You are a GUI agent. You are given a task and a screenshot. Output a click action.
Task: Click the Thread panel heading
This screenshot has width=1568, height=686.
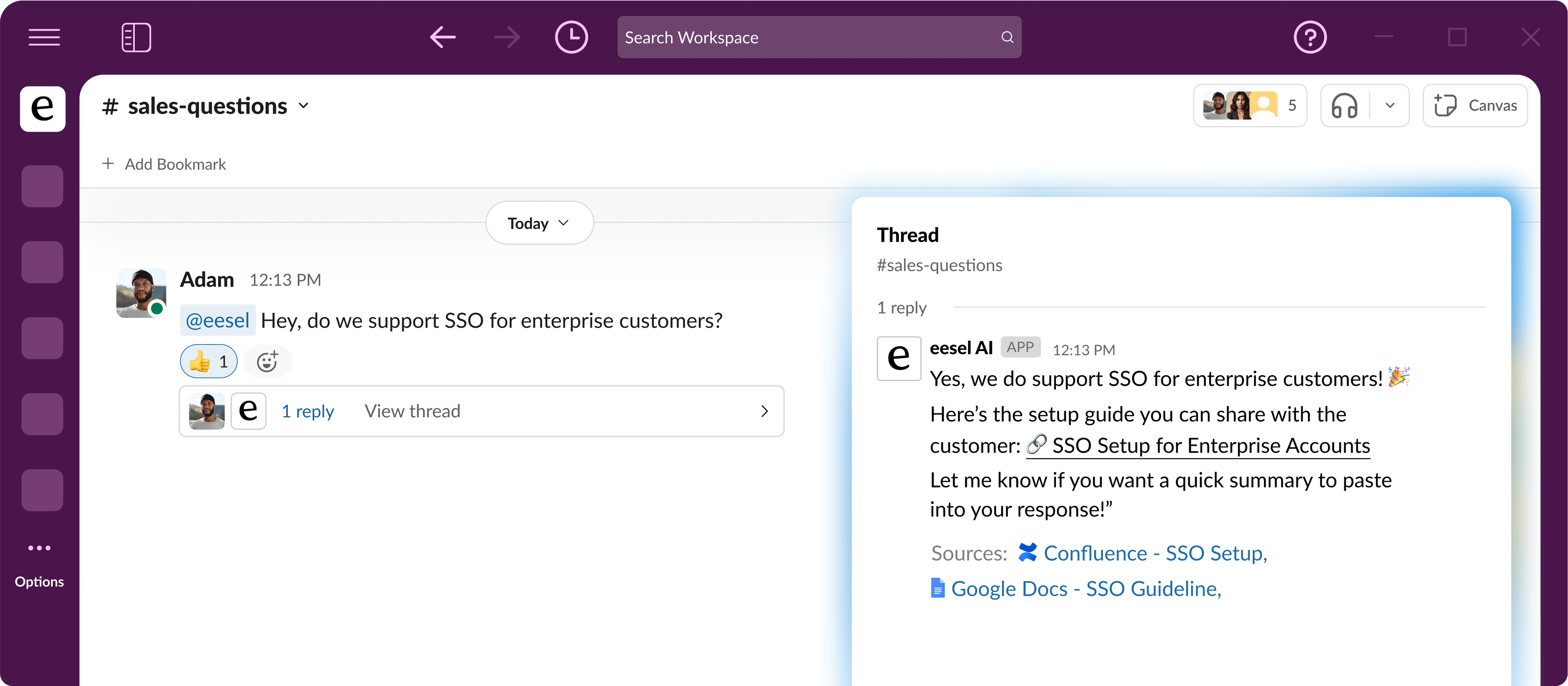[908, 235]
